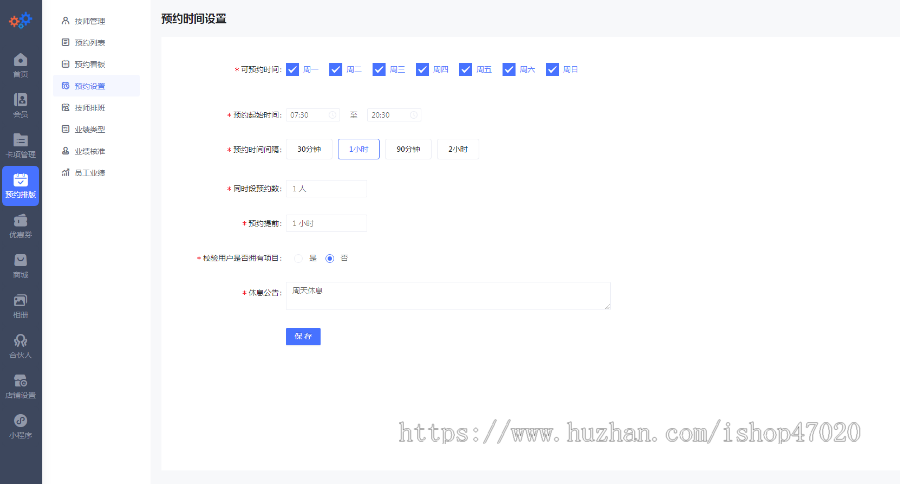Click the 预约提前 field showing 1 小时
Image resolution: width=900 pixels, height=484 pixels.
[327, 223]
